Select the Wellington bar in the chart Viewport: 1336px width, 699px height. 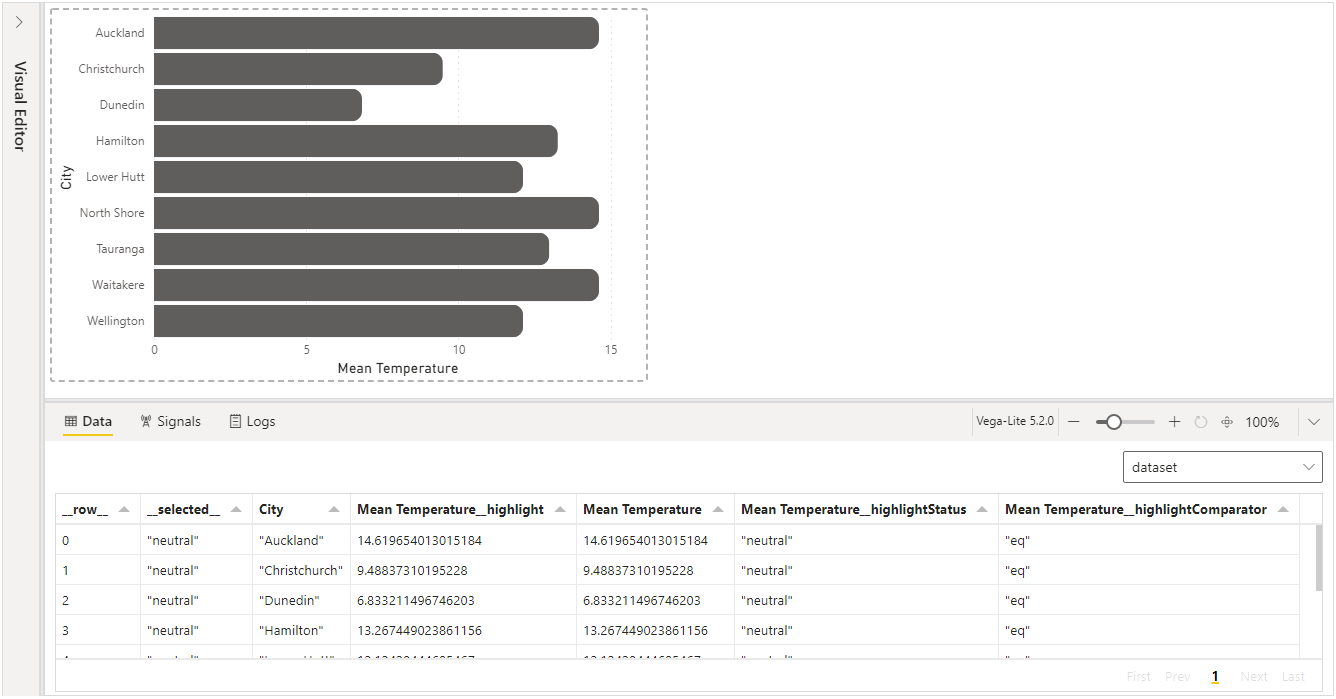pyautogui.click(x=338, y=321)
